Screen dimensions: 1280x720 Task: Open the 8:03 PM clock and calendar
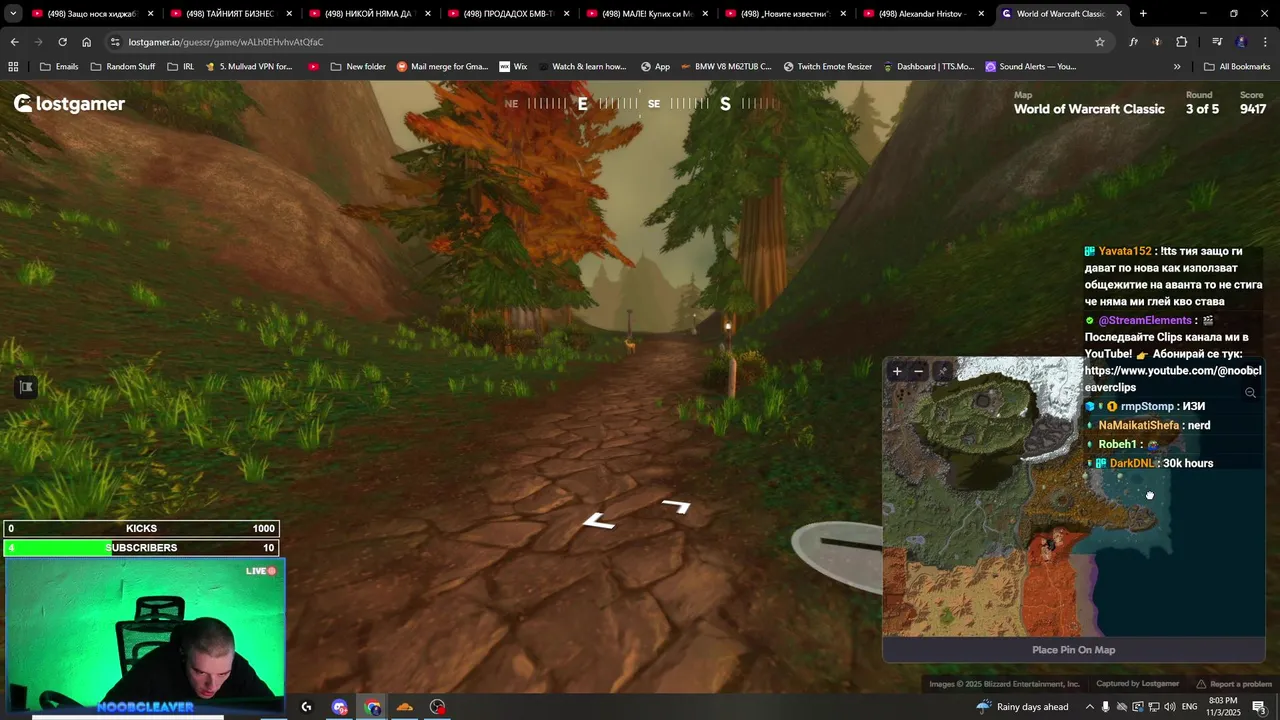[1224, 707]
